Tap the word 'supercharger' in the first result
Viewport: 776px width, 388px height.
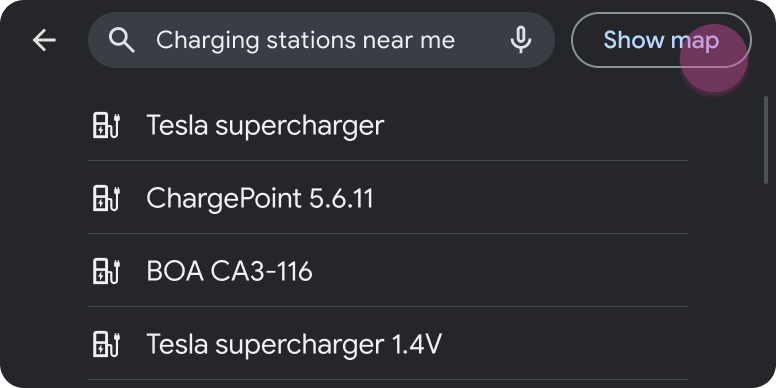click(x=299, y=126)
